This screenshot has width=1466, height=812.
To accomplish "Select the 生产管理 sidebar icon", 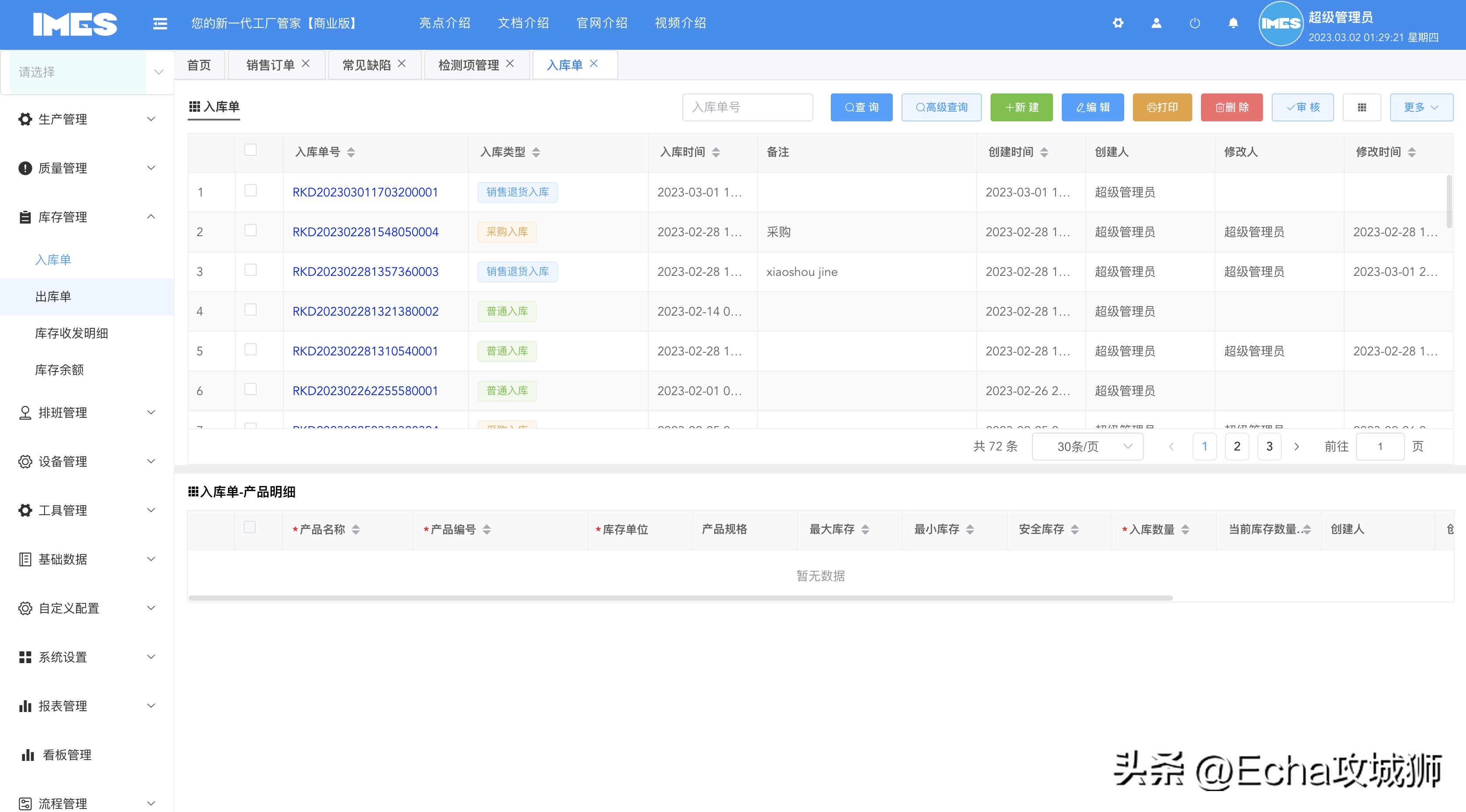I will point(25,119).
